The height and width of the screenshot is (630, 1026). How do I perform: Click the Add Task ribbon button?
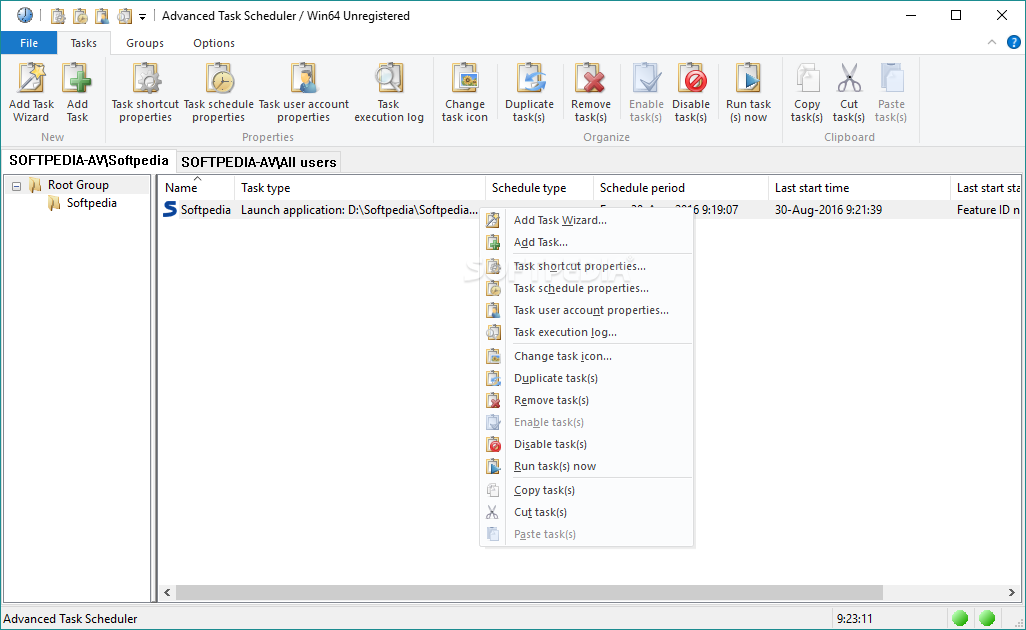(x=77, y=93)
